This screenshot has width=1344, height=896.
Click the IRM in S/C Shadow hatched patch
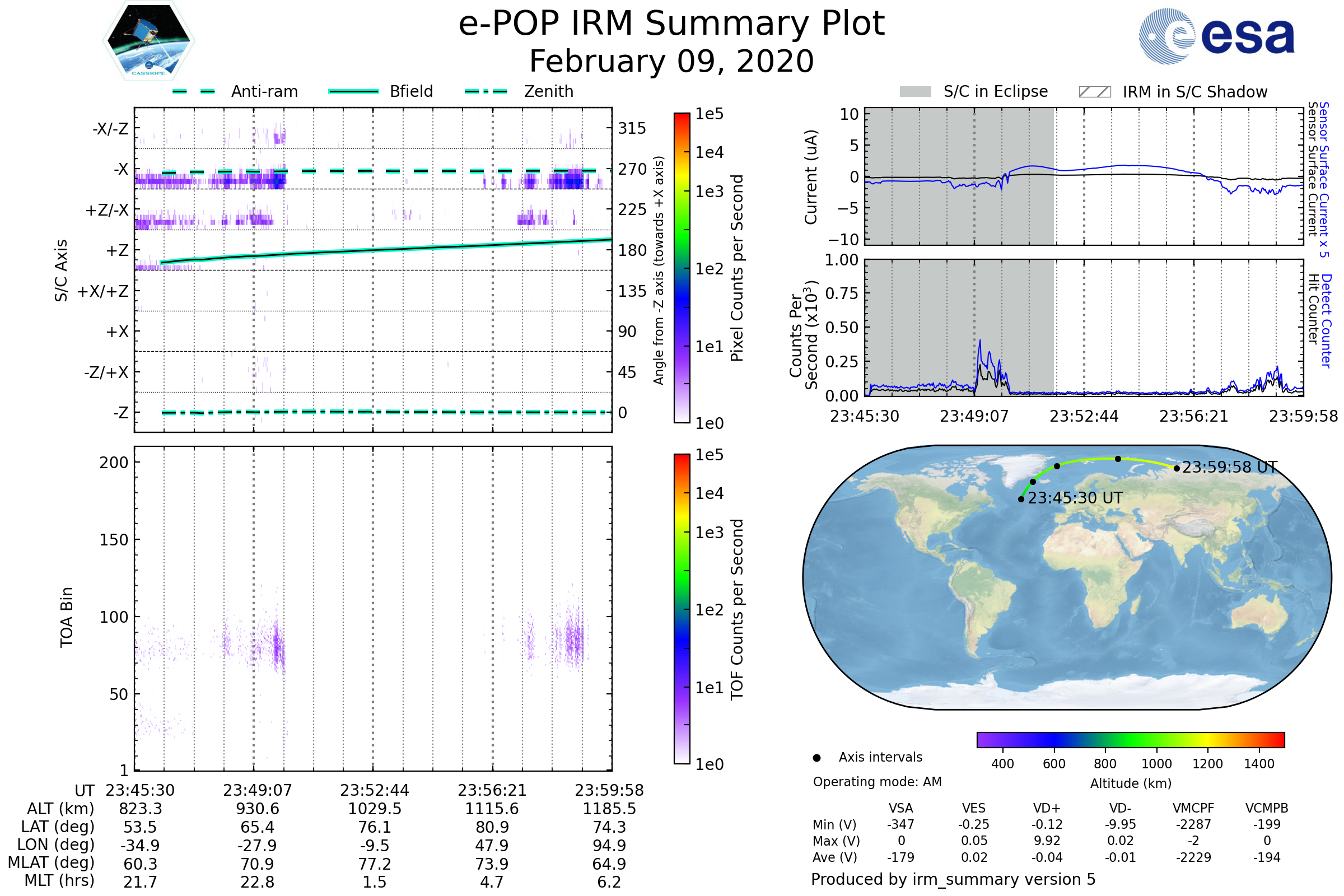(1094, 92)
